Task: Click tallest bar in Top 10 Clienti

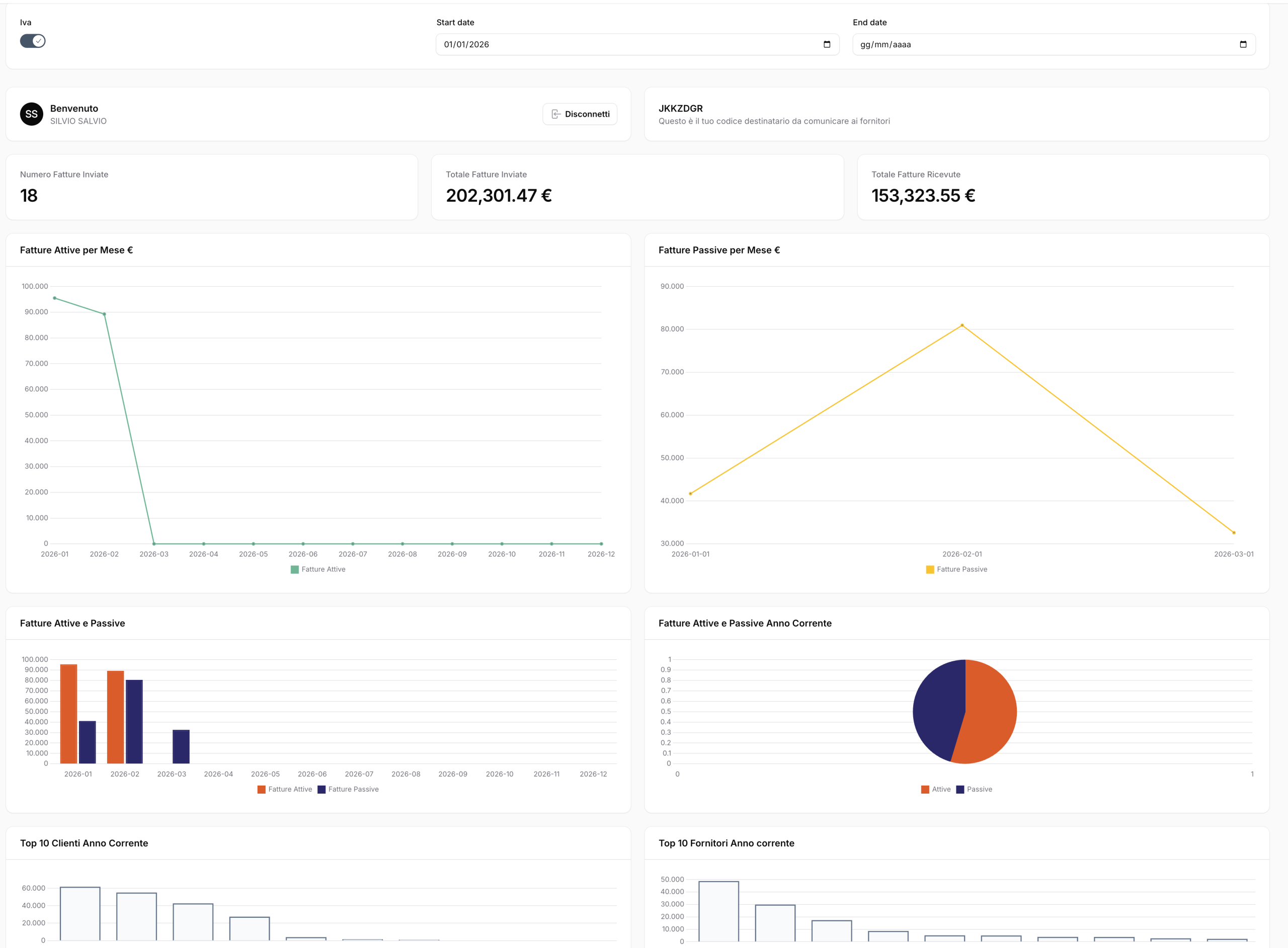Action: pos(80,914)
